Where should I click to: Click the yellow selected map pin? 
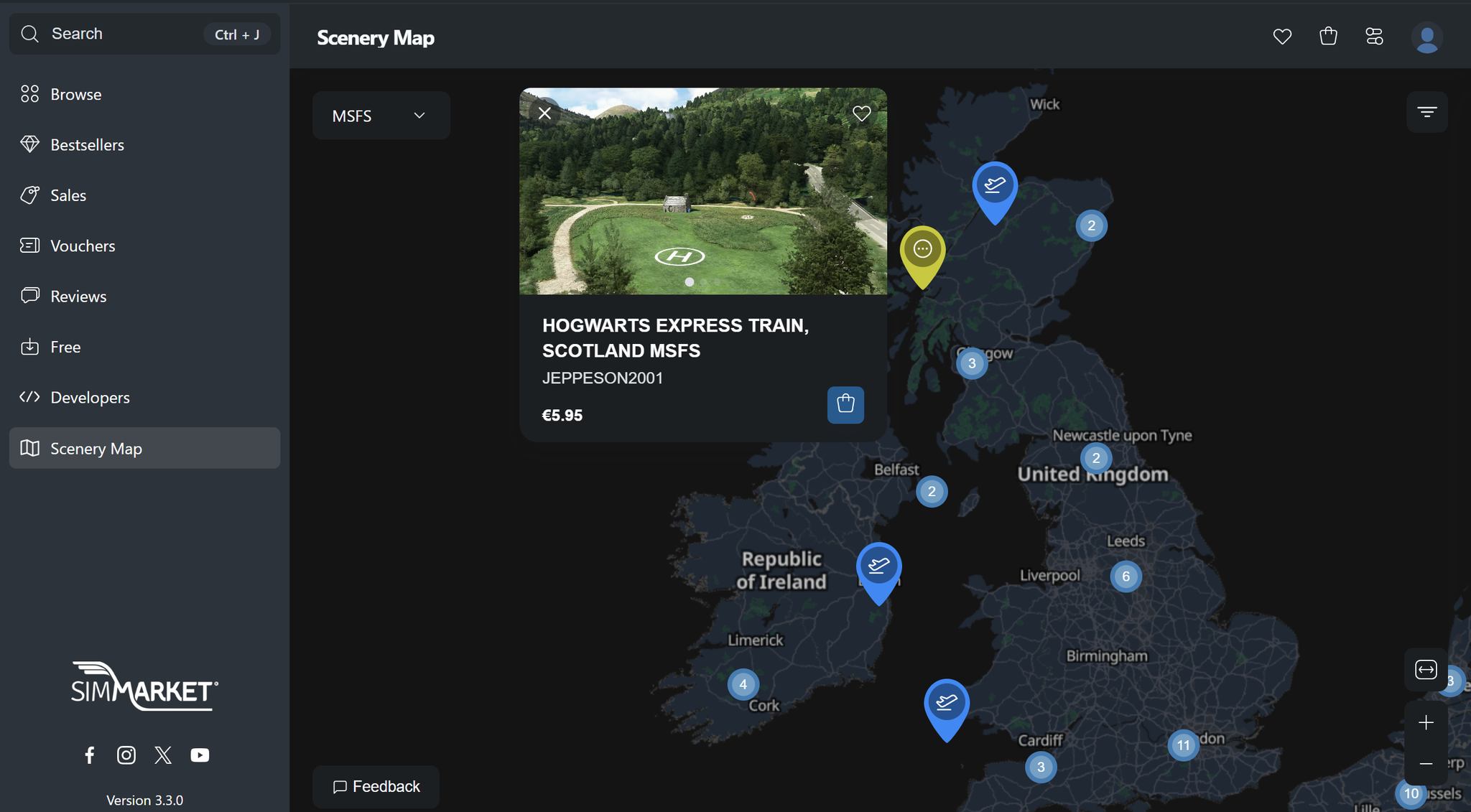922,250
